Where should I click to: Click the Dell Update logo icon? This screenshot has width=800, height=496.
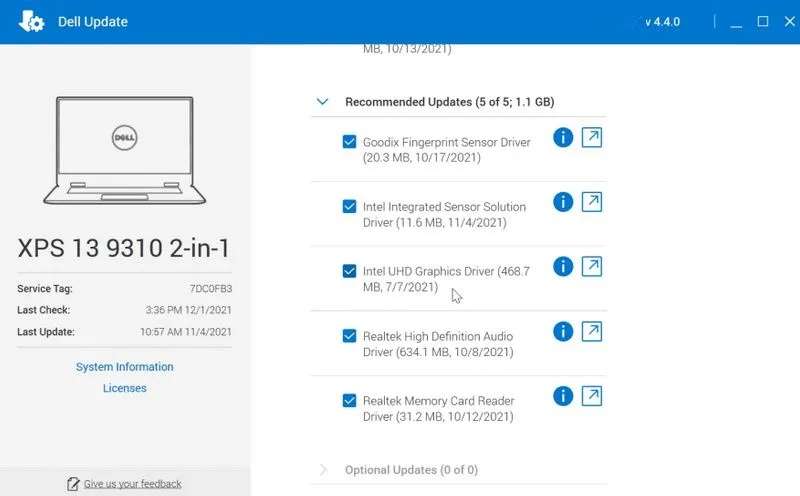[x=31, y=21]
